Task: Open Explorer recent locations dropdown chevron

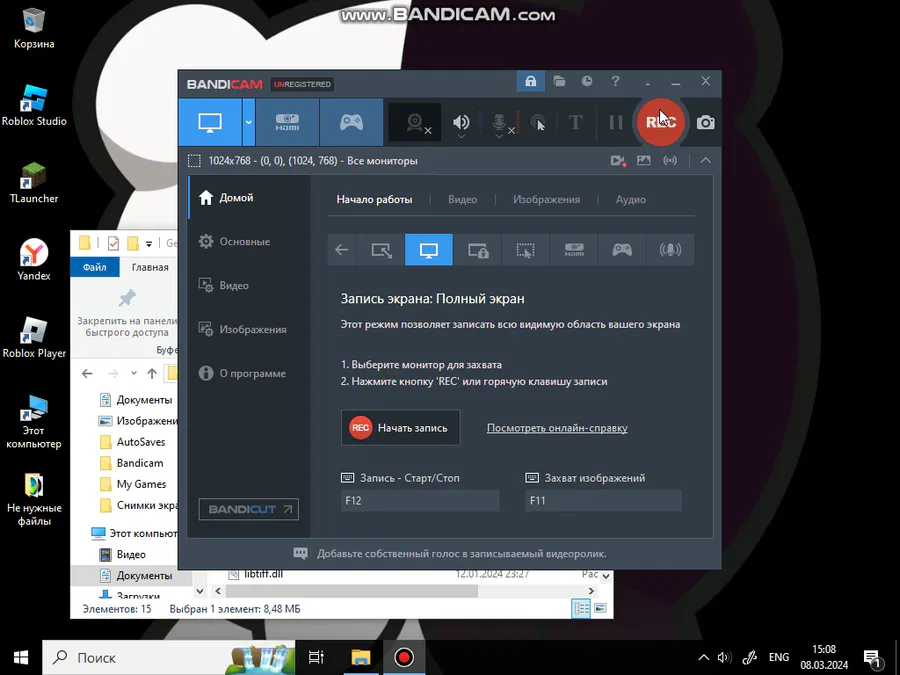Action: 133,374
